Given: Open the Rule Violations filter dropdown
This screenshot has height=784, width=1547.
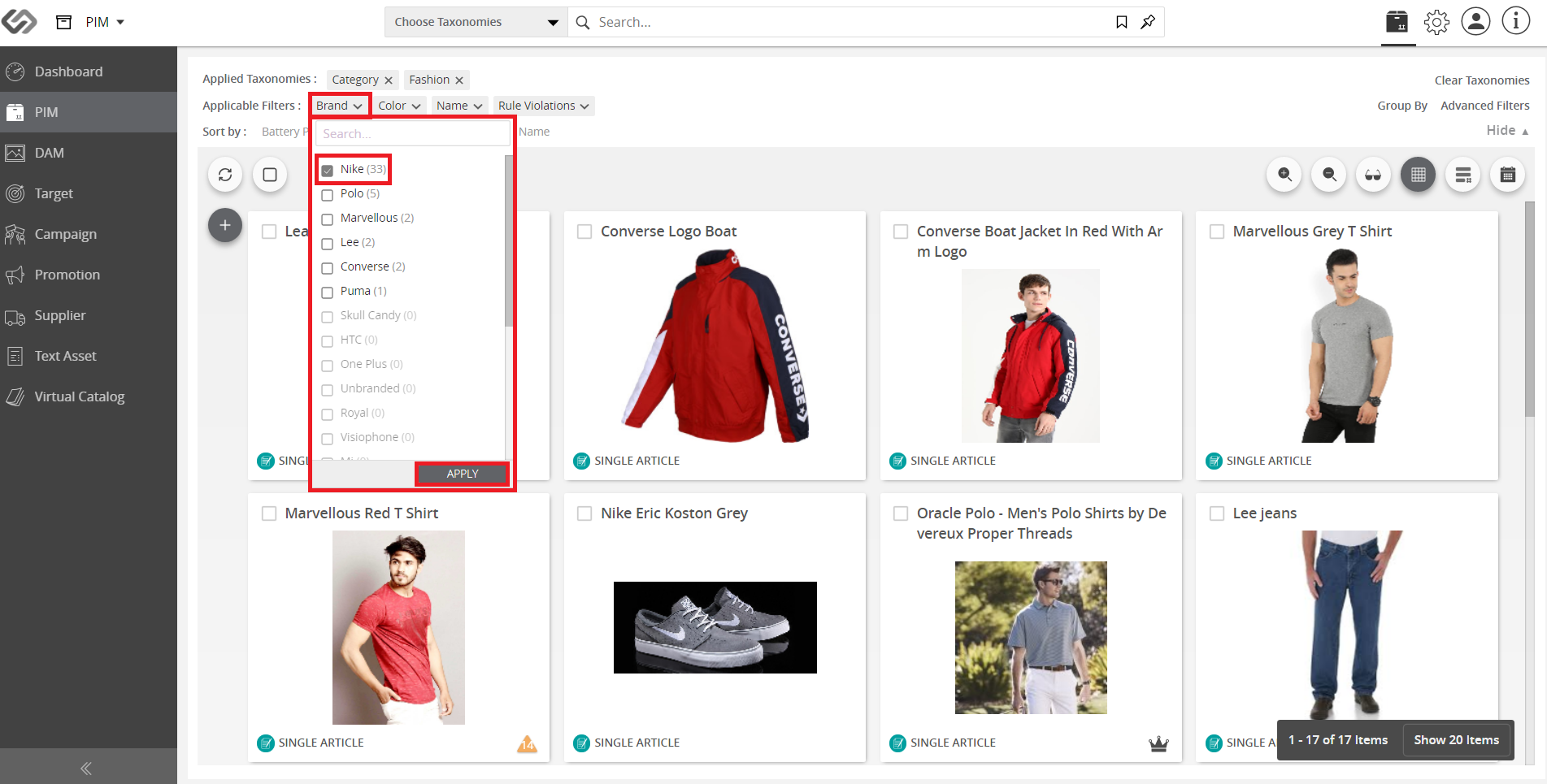Looking at the screenshot, I should click(543, 106).
